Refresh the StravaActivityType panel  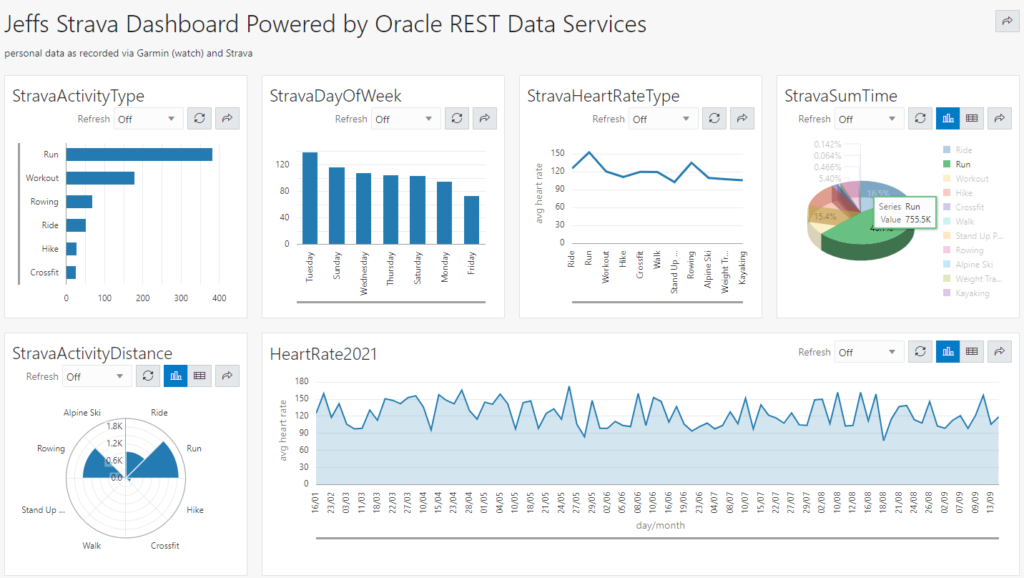pos(199,118)
